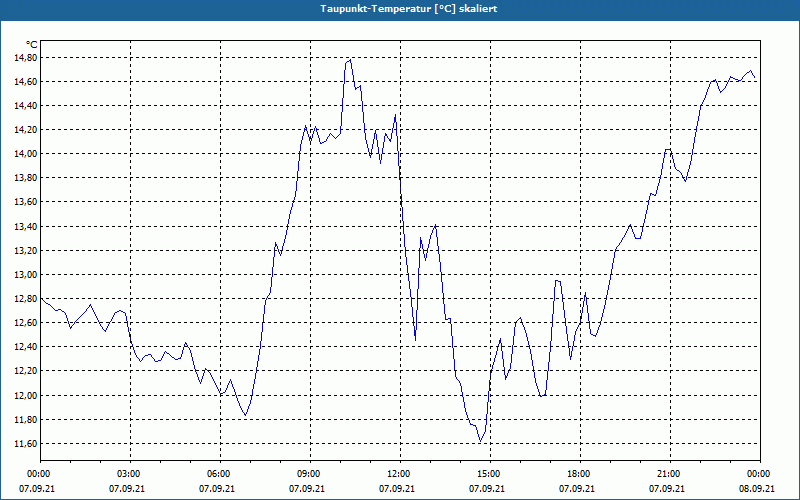The width and height of the screenshot is (800, 500).
Task: Select the 12,80 y-axis value
Action: coord(26,298)
